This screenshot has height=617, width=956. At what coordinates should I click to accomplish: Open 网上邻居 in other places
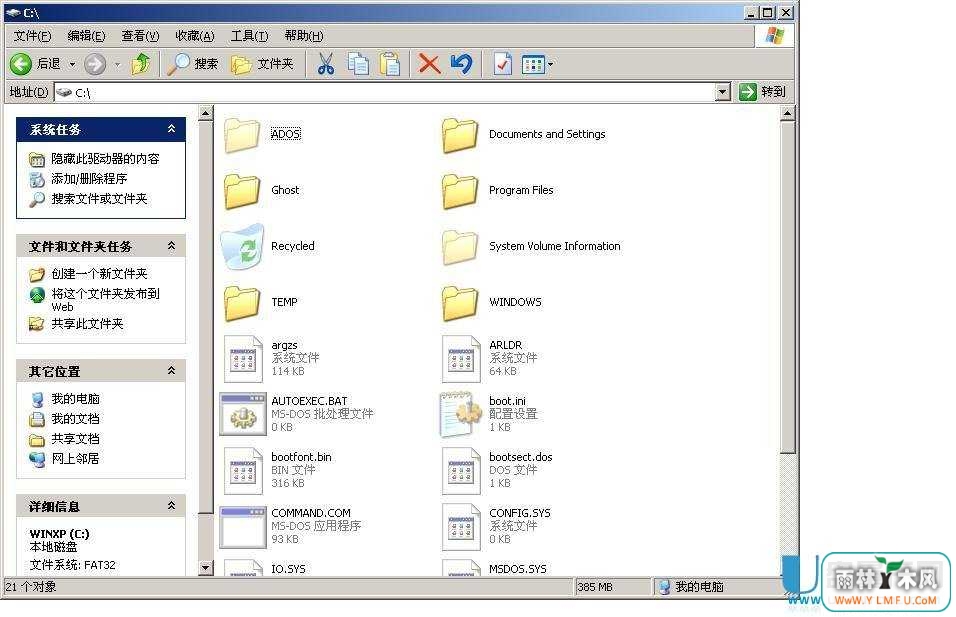coord(75,458)
